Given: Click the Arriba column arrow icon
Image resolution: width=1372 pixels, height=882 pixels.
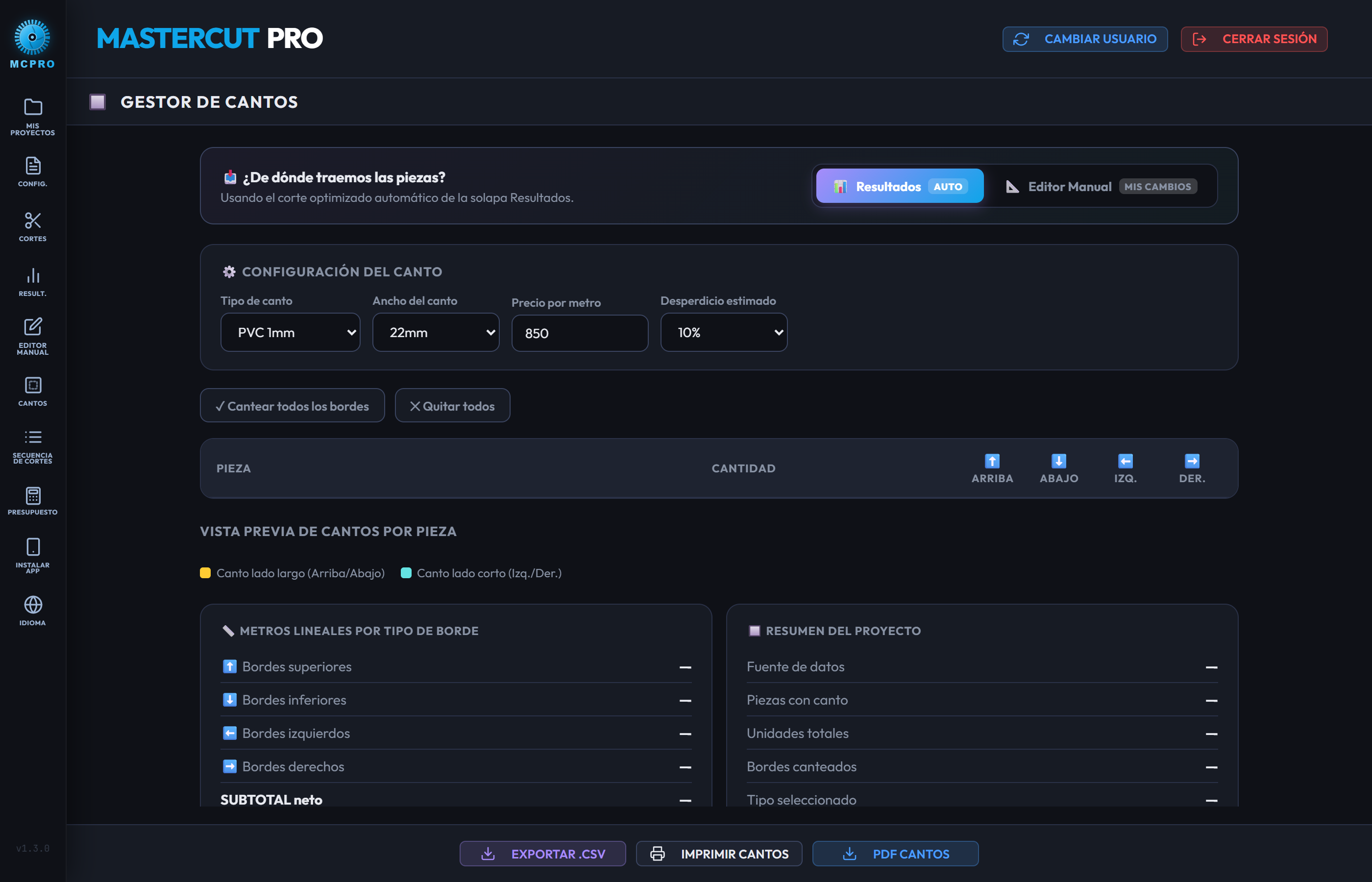Looking at the screenshot, I should point(992,461).
